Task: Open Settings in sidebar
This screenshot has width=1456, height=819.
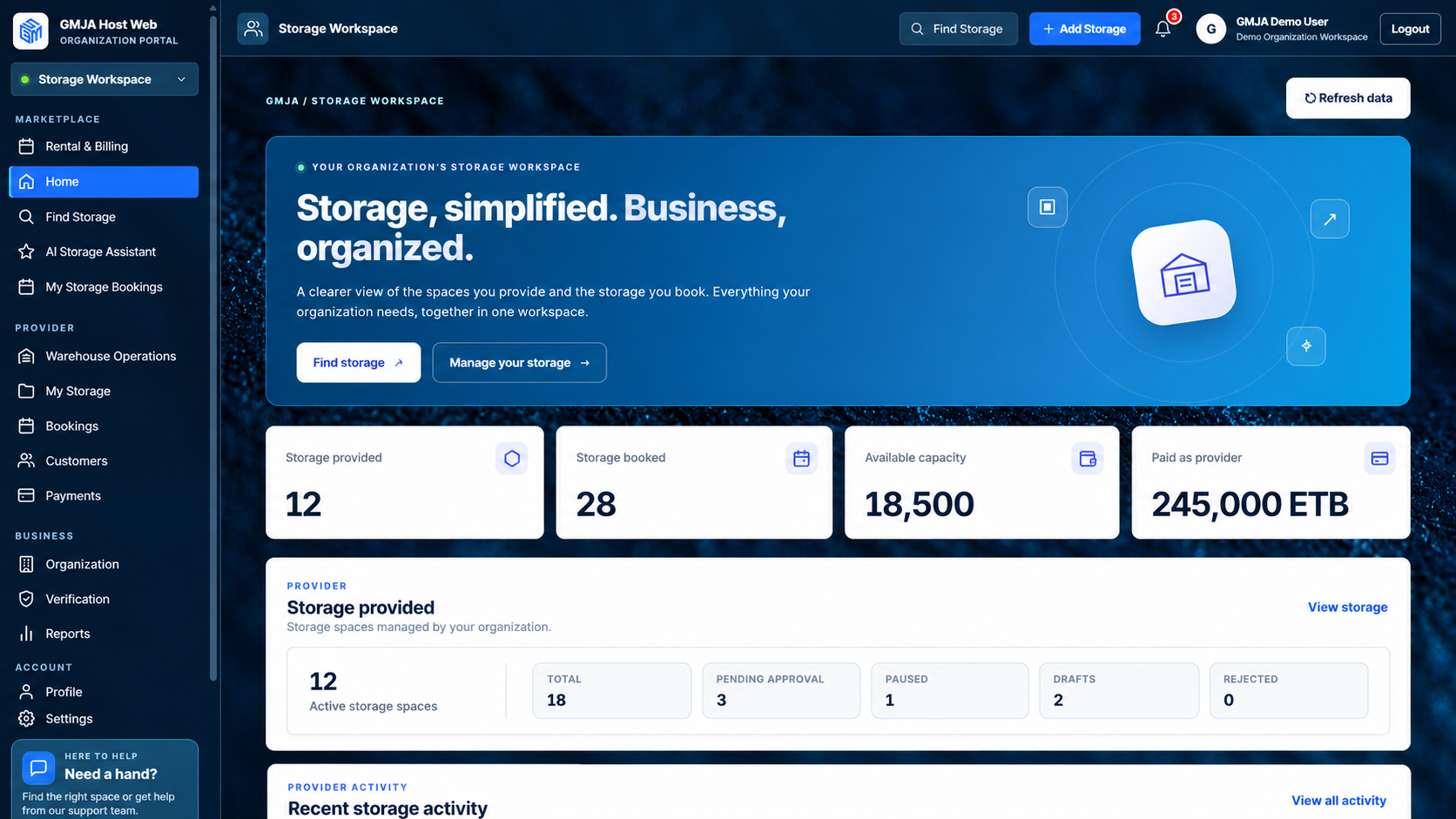Action: tap(104, 719)
